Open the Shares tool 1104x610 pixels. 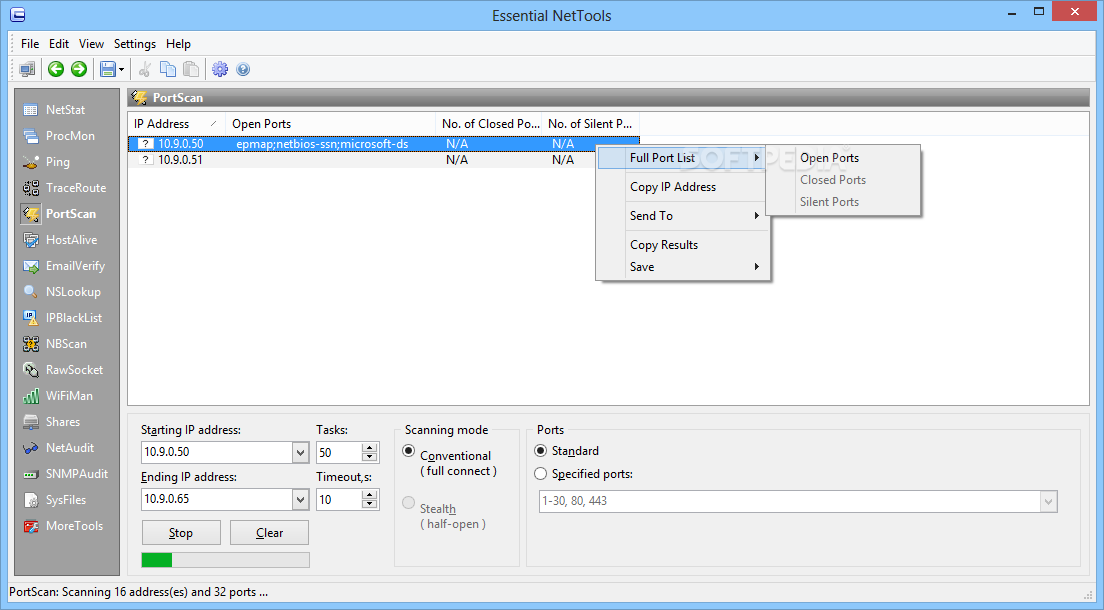[x=51, y=423]
